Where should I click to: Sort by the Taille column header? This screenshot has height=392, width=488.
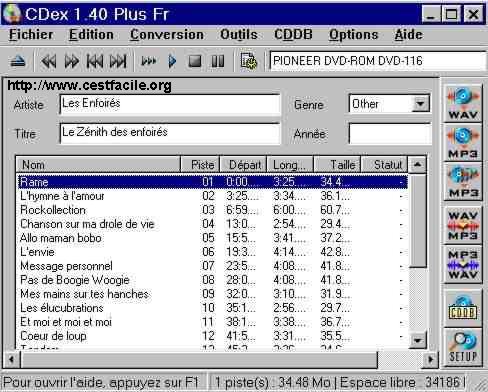click(337, 165)
